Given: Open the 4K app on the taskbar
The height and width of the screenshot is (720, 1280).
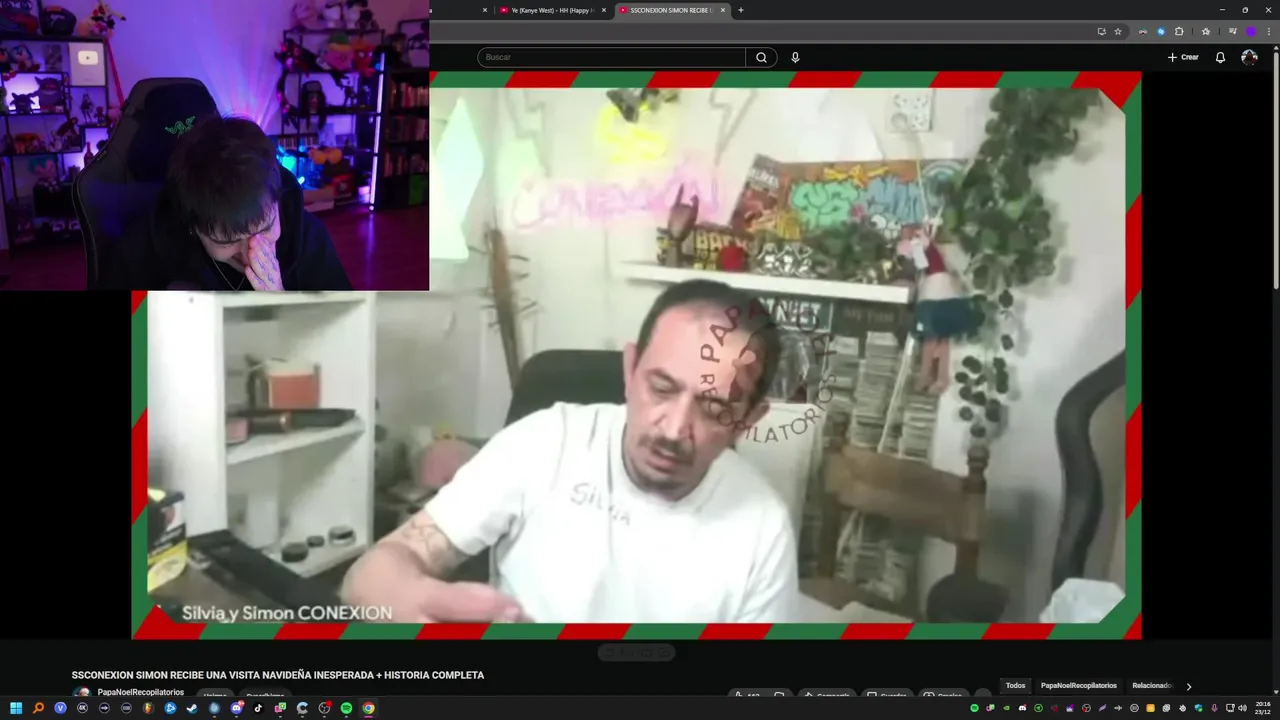Looking at the screenshot, I should click(82, 708).
